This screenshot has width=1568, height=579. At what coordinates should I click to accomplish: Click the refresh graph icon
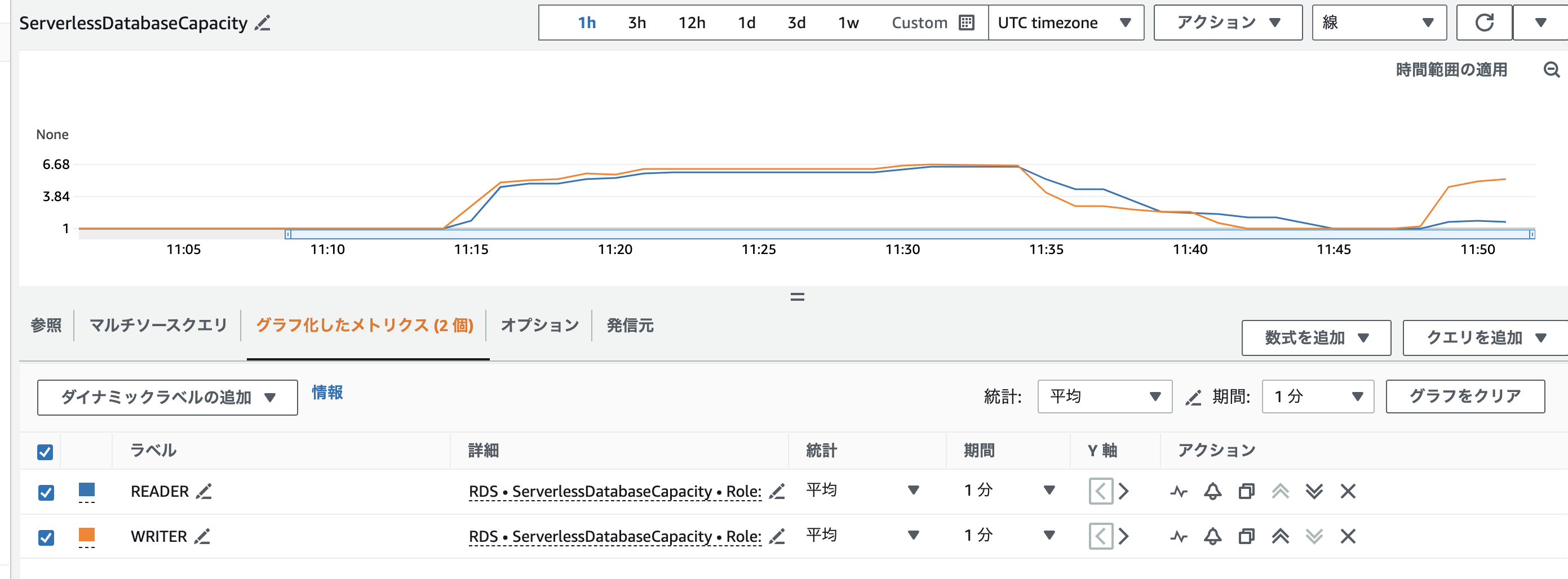(1483, 23)
